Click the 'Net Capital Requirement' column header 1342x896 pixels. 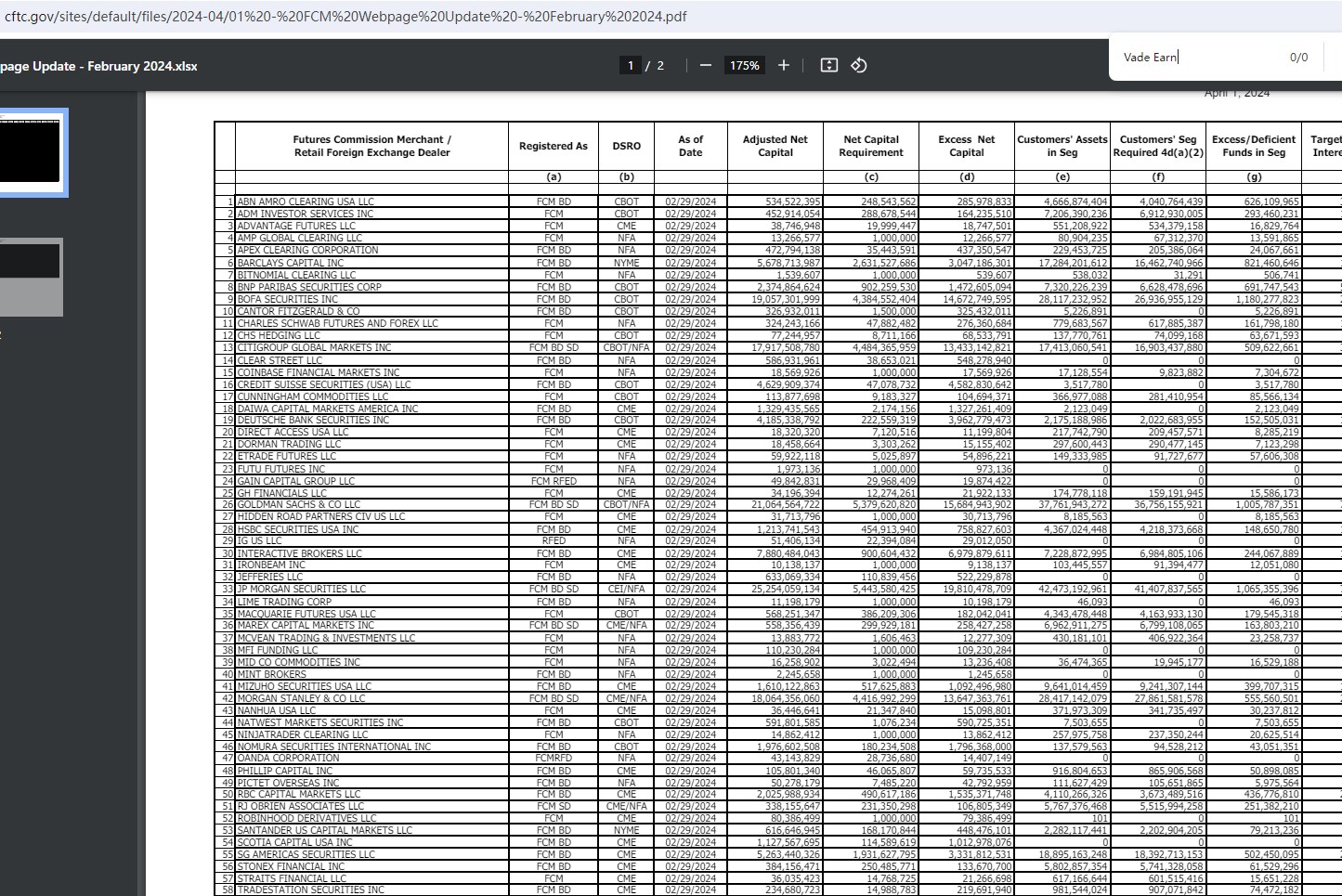(x=871, y=146)
